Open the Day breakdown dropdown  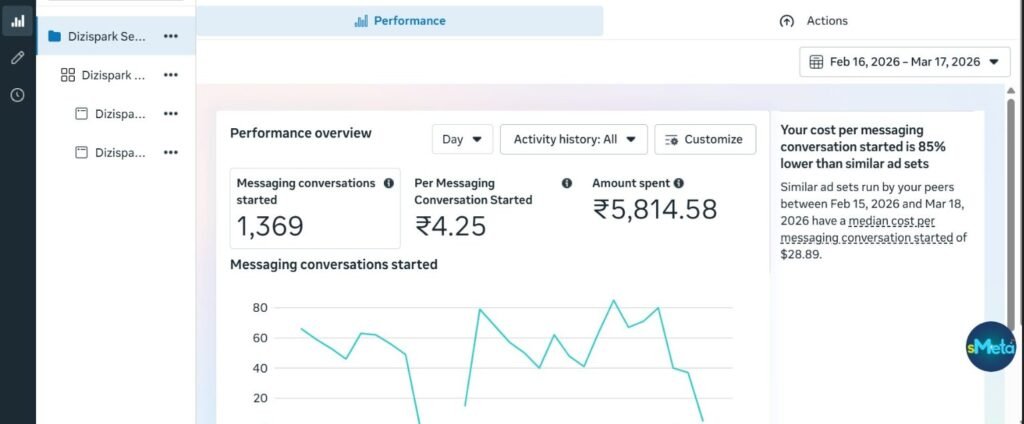coord(462,139)
